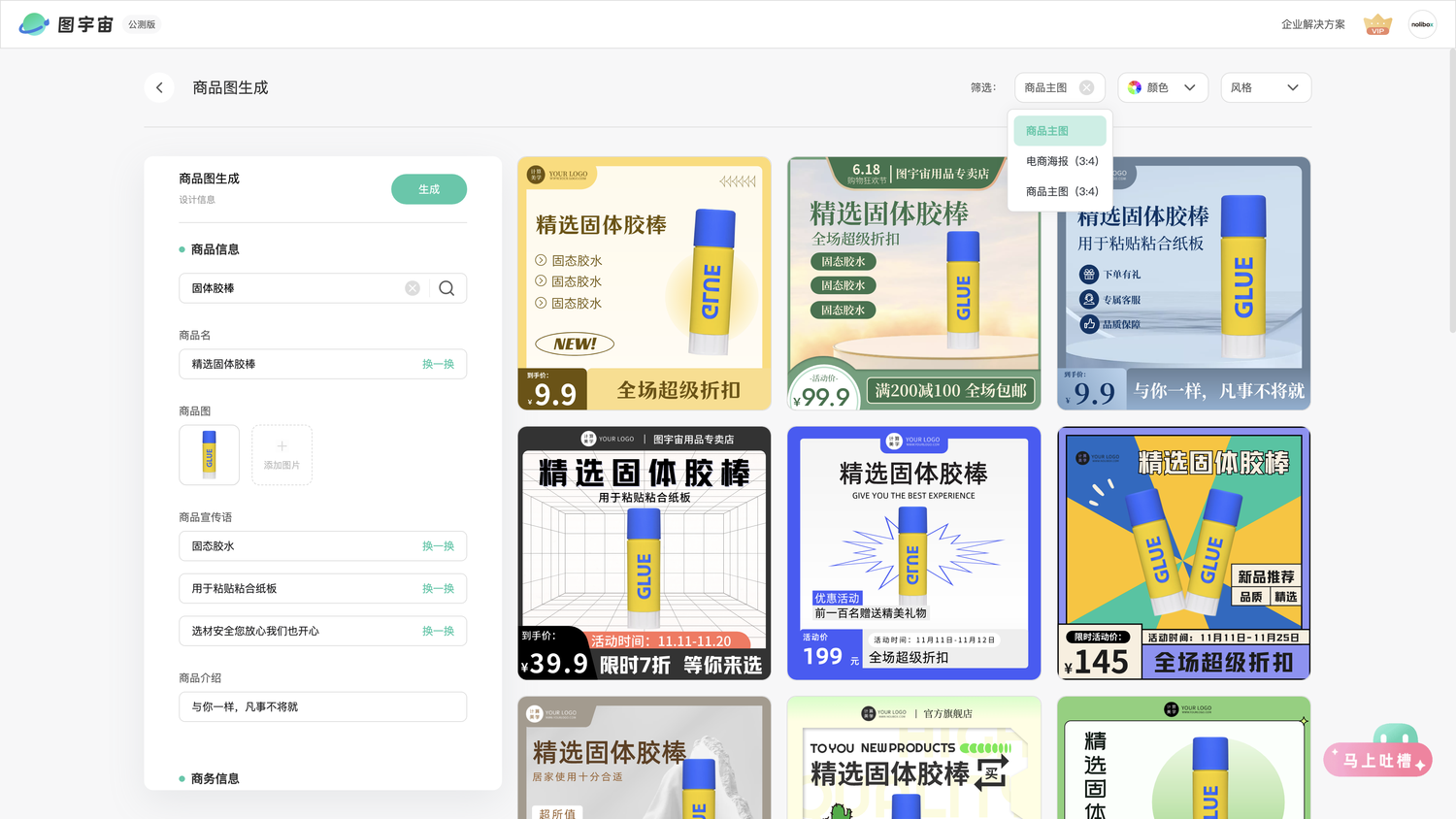This screenshot has width=1456, height=819.
Task: Add a product image with plus tile
Action: (281, 455)
